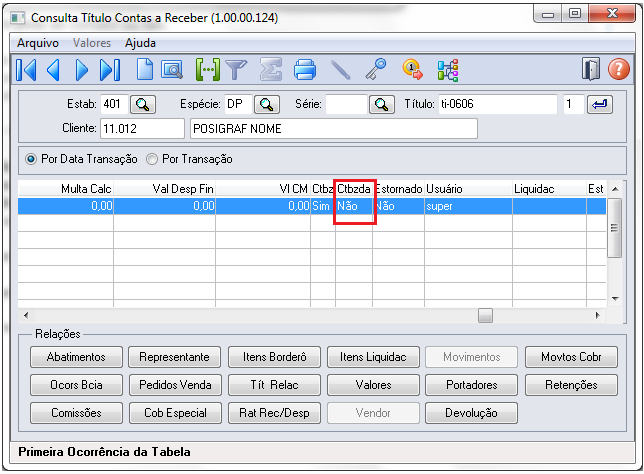Click the grid's scroll-up arrow
This screenshot has width=644, height=474.
pyautogui.click(x=615, y=189)
